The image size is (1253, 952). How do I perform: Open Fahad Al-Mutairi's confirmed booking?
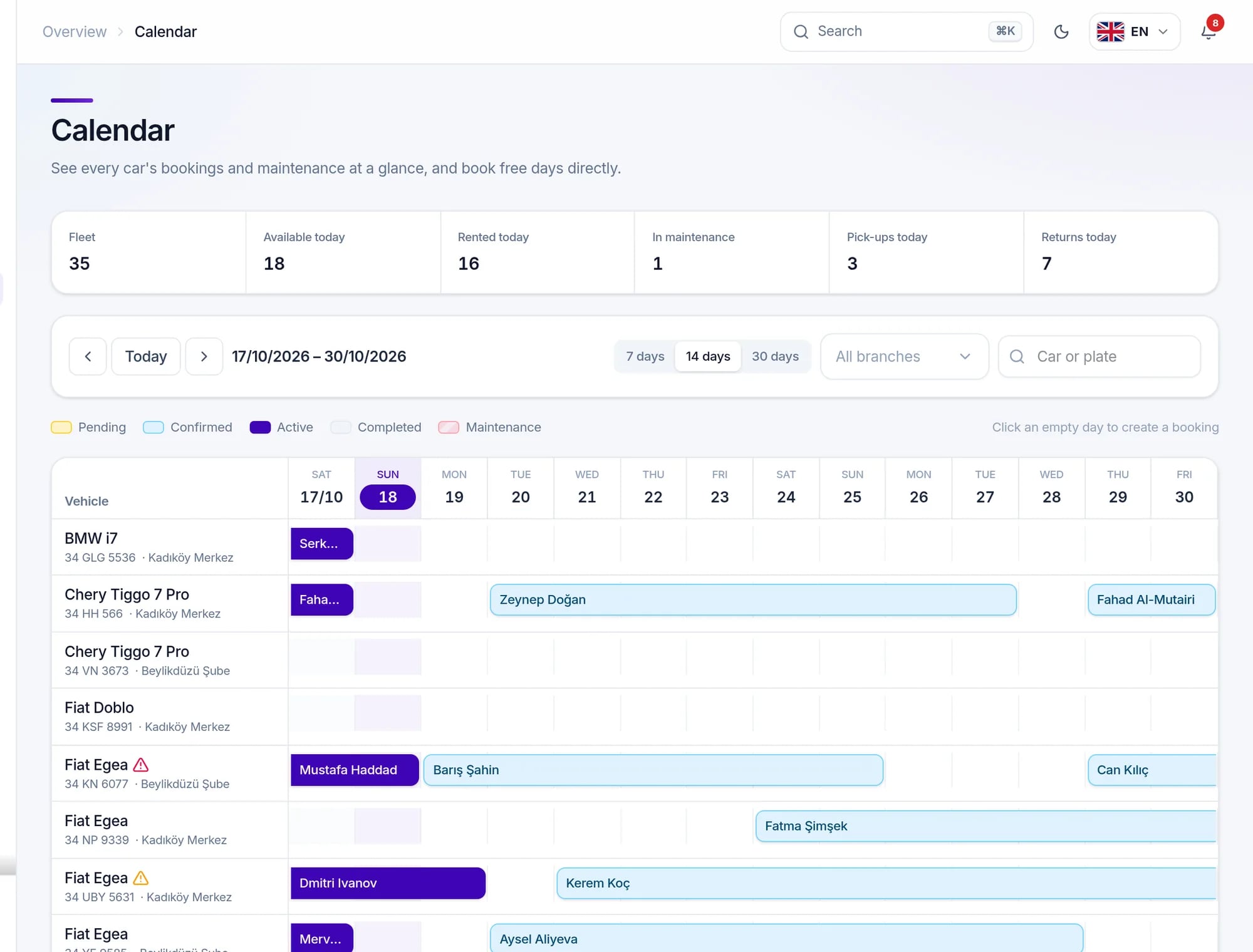pyautogui.click(x=1152, y=600)
